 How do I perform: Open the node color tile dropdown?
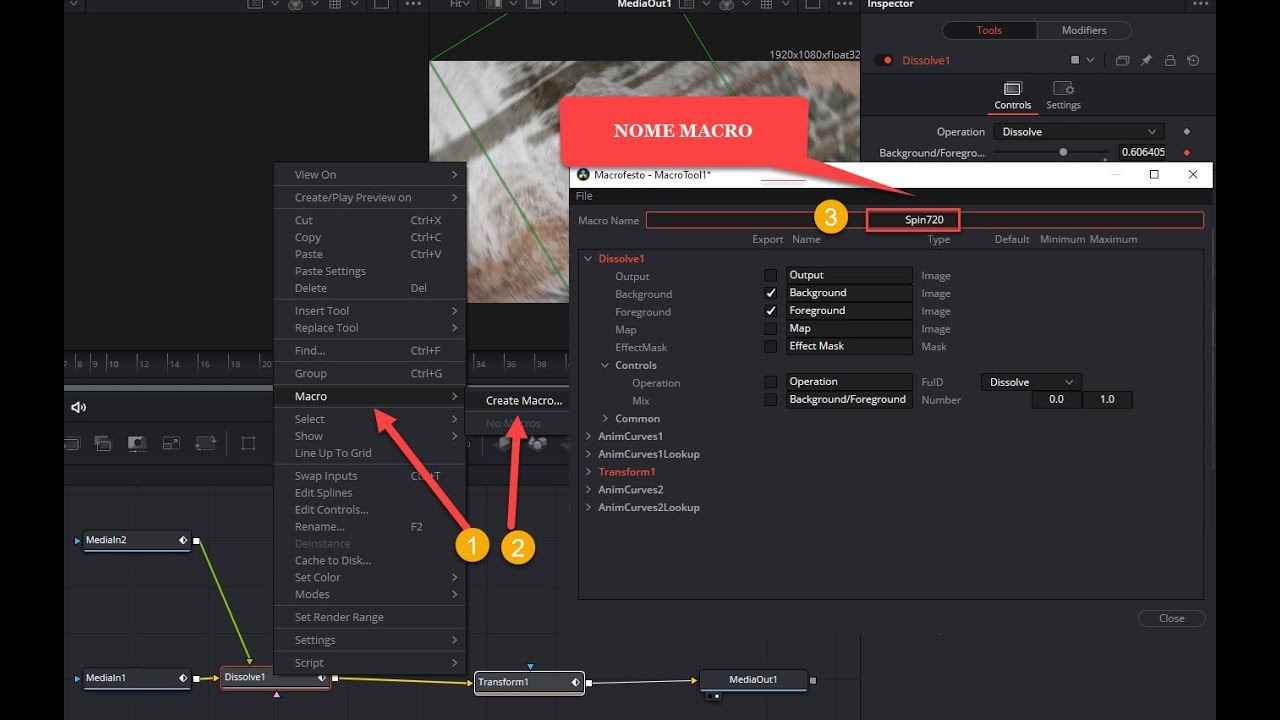coord(1083,60)
